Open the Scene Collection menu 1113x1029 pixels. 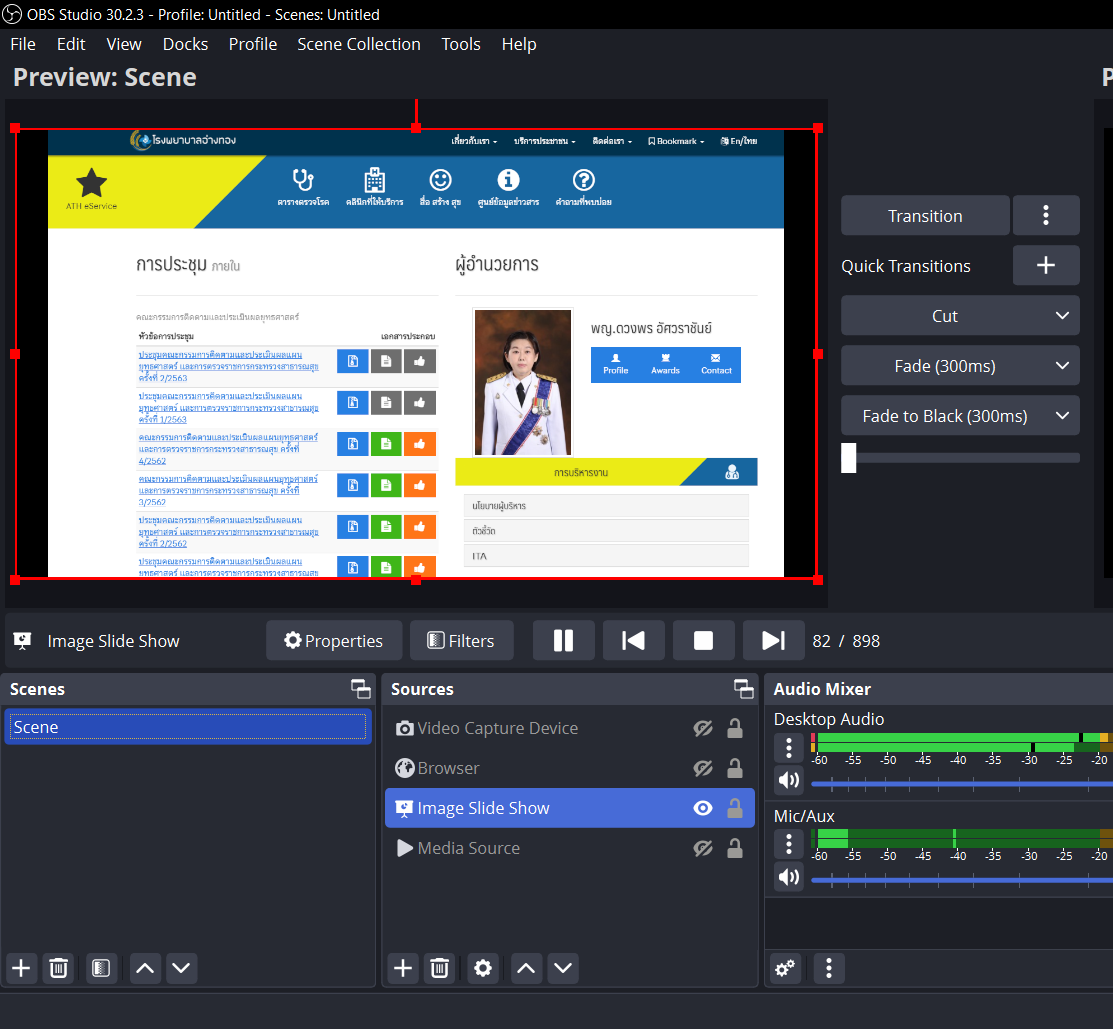coord(358,44)
